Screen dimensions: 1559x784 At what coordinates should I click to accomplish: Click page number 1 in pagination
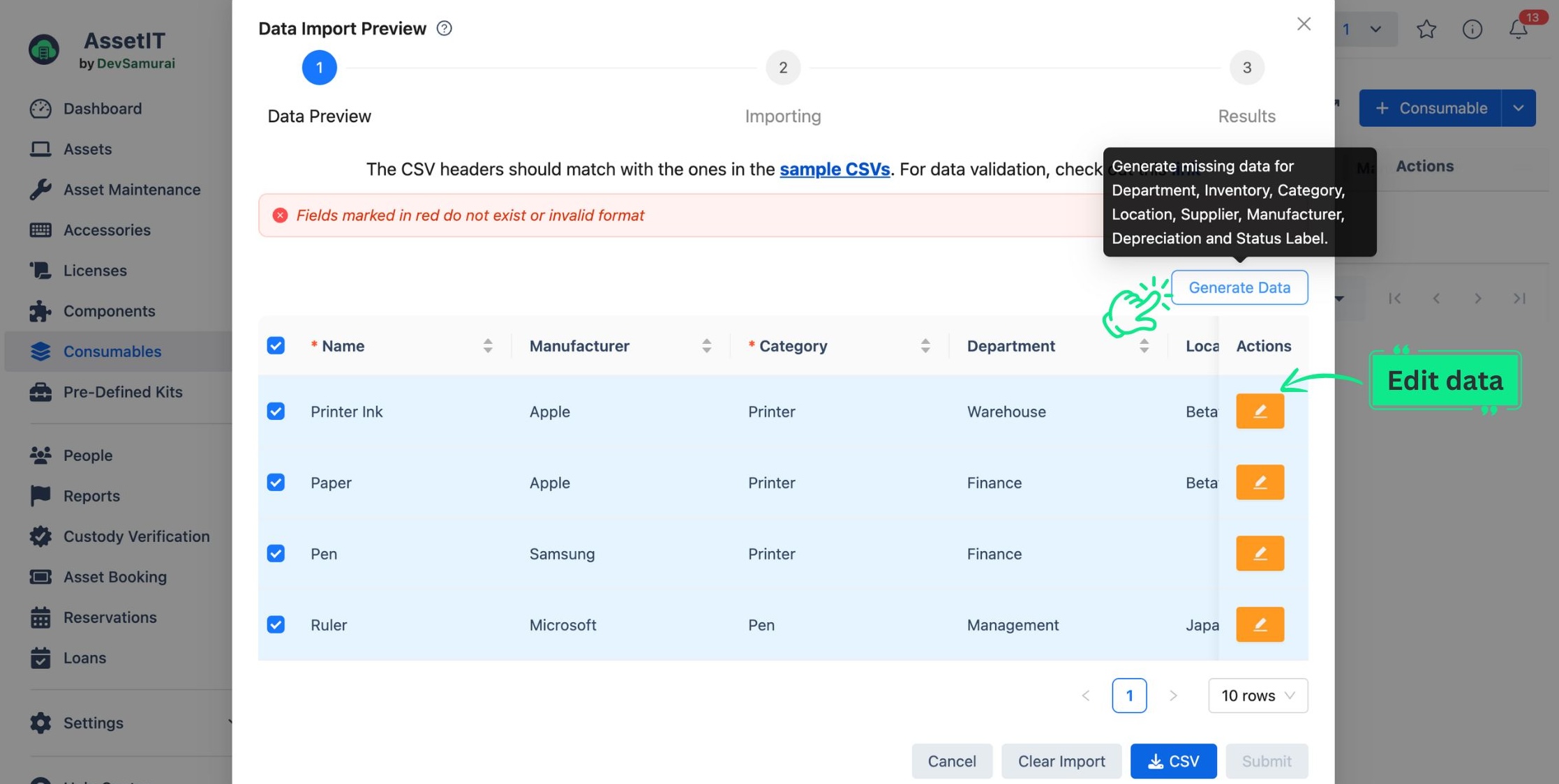pos(1128,695)
